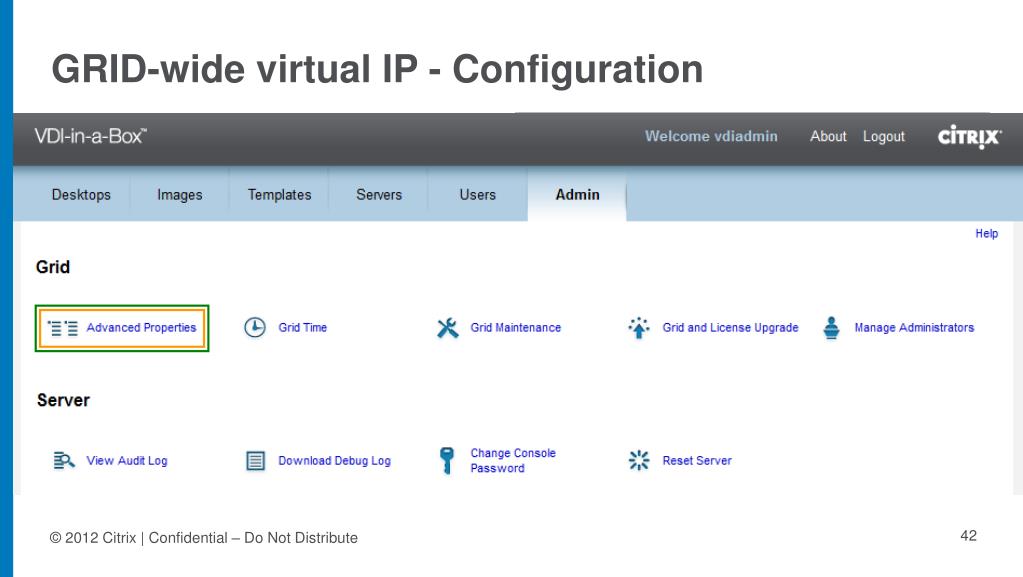Select the Reset Server link

(x=697, y=461)
